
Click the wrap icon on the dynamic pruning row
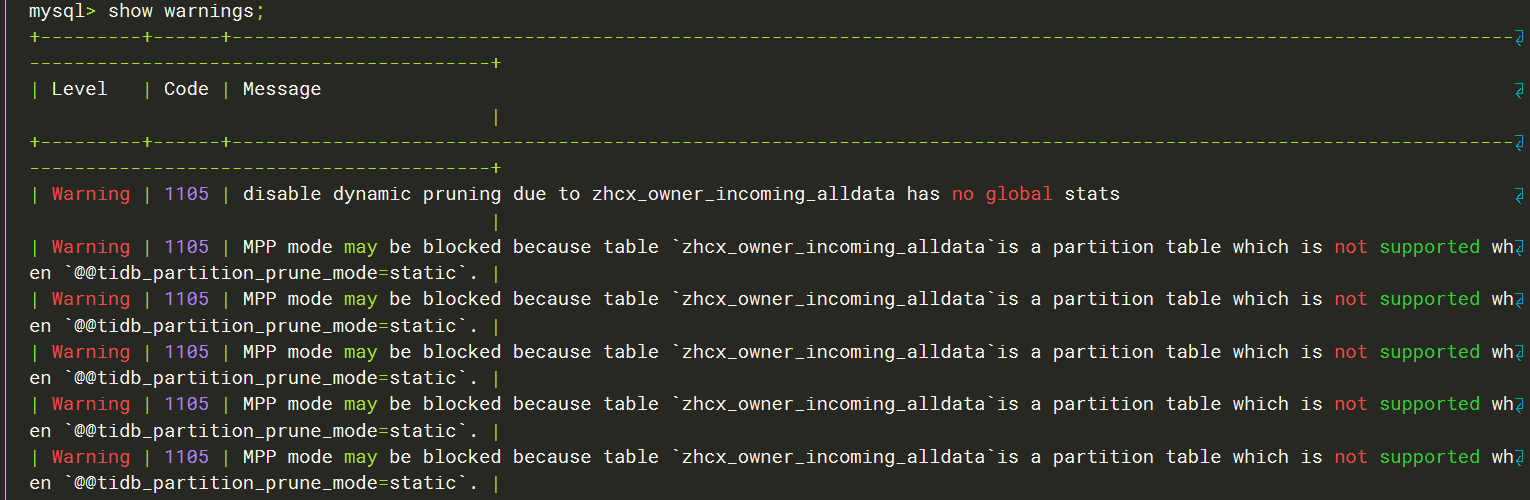click(x=1519, y=195)
